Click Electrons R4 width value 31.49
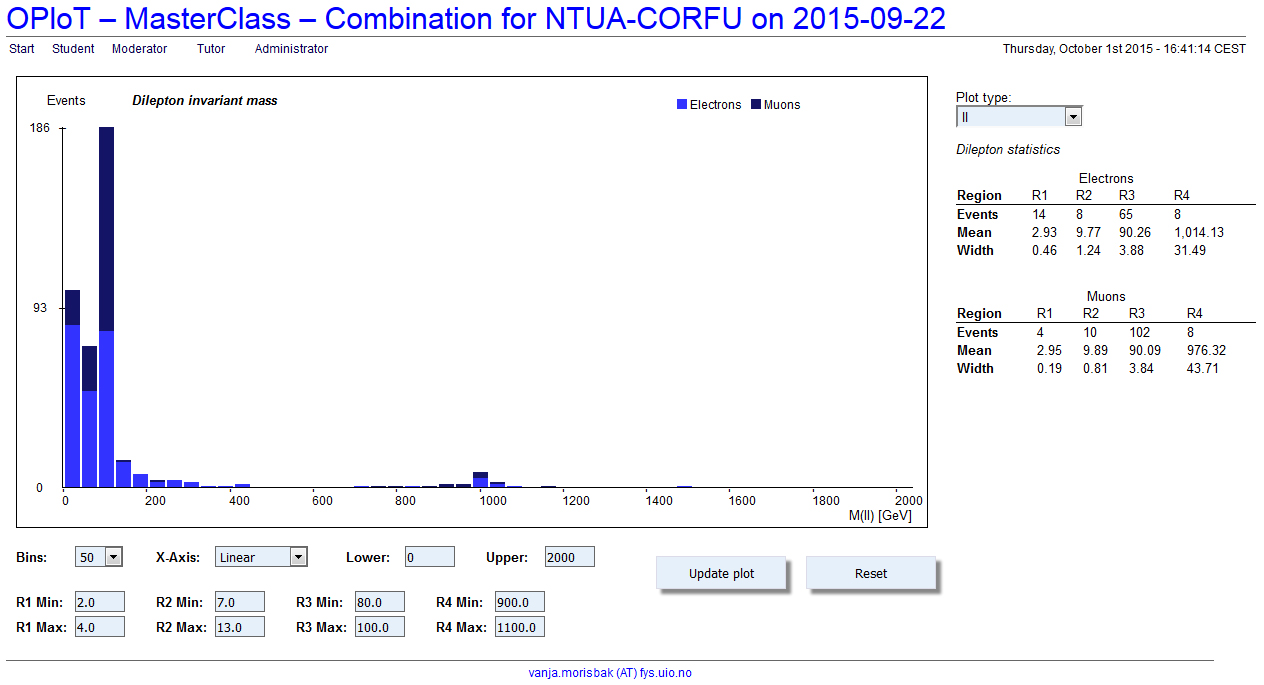The image size is (1264, 685). point(1190,251)
